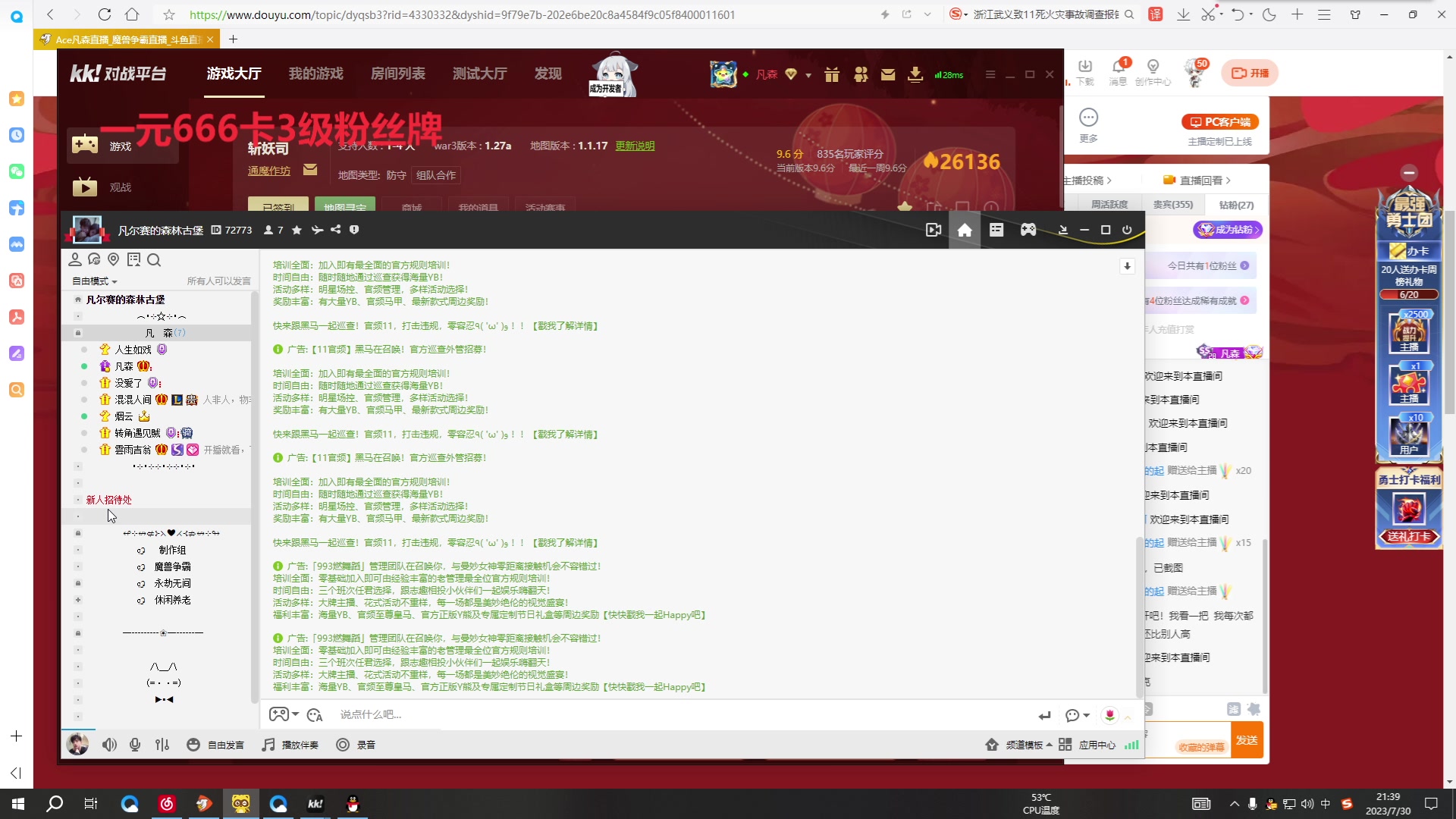This screenshot has width=1456, height=819.
Task: Click the download icon in the KK platform header
Action: (x=915, y=74)
